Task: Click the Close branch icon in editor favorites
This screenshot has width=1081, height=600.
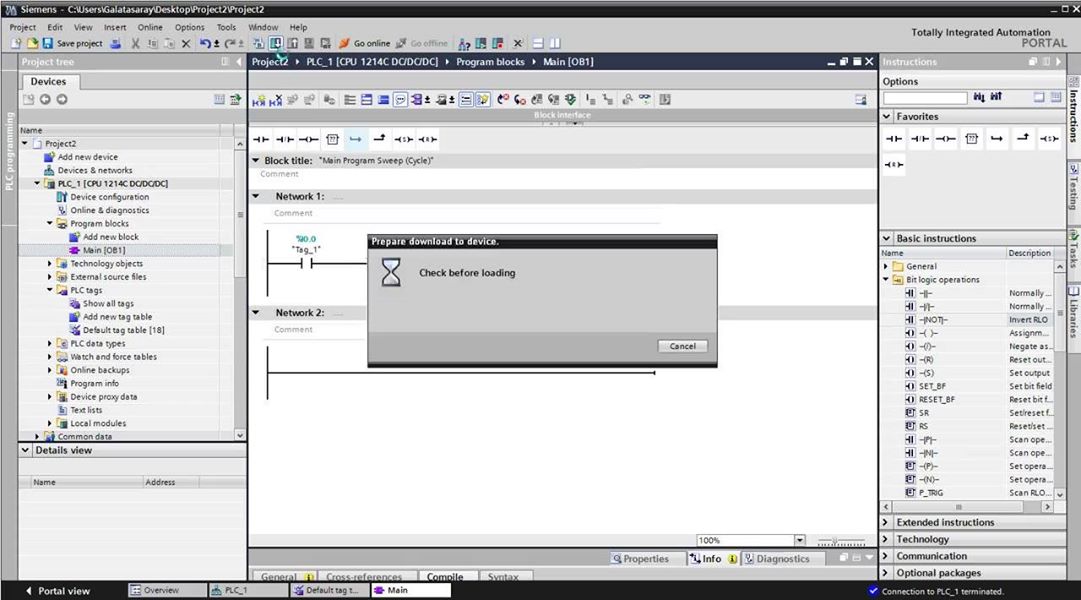Action: click(x=379, y=139)
